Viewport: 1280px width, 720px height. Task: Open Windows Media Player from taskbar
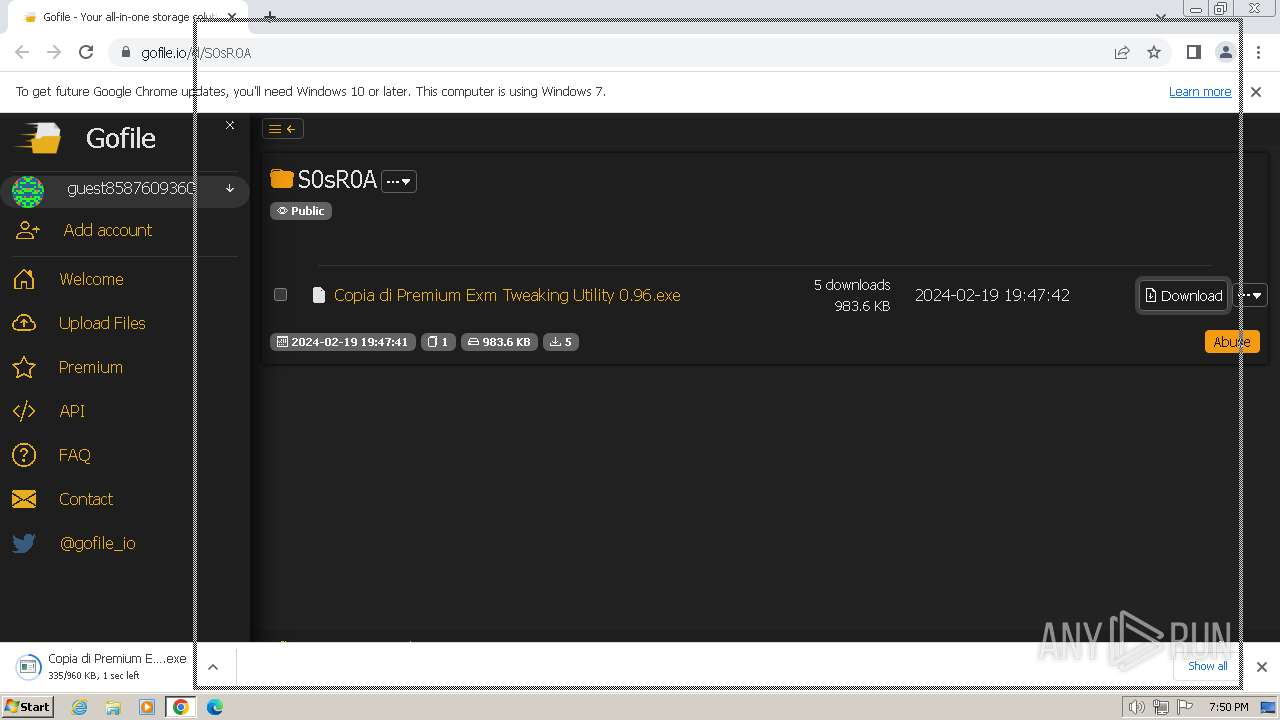coord(147,707)
